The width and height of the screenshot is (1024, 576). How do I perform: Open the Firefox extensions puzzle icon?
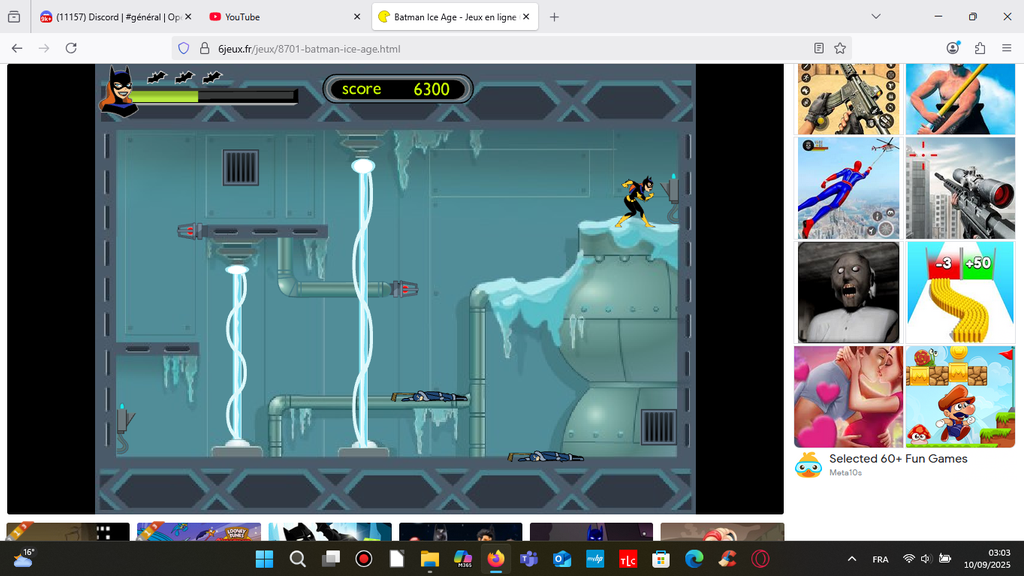[979, 48]
